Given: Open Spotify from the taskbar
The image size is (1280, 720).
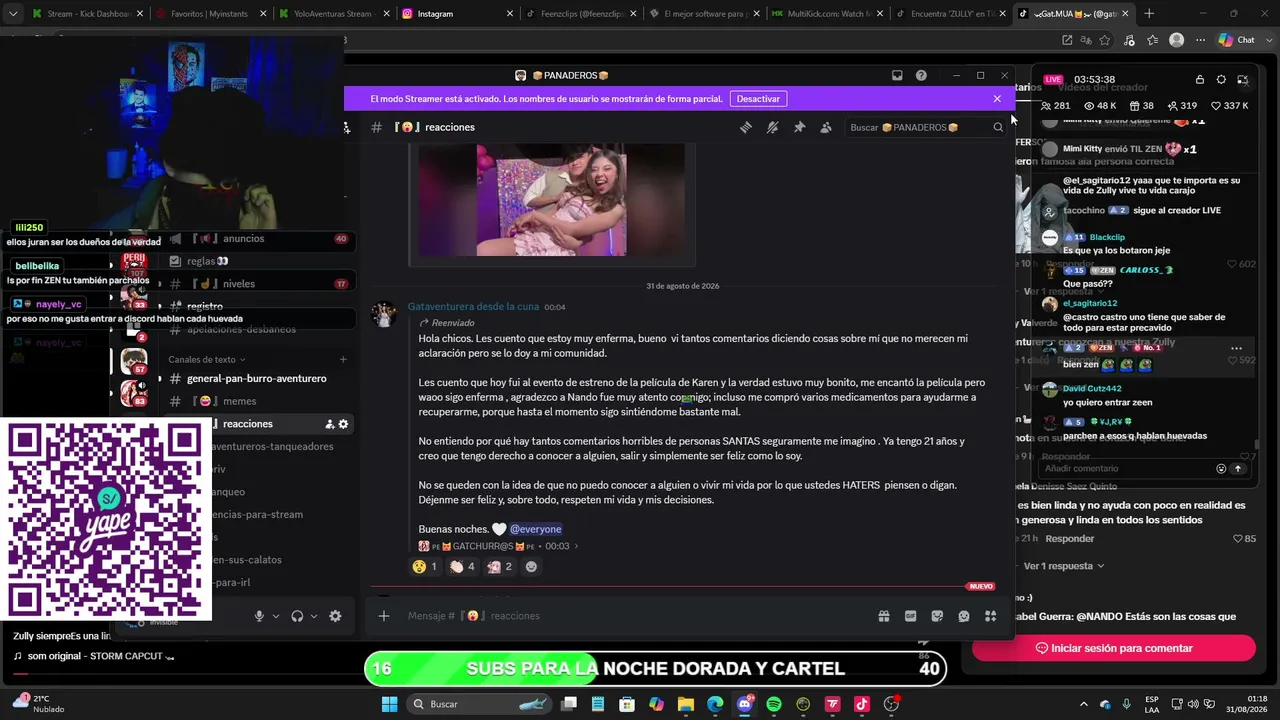Looking at the screenshot, I should coord(774,704).
